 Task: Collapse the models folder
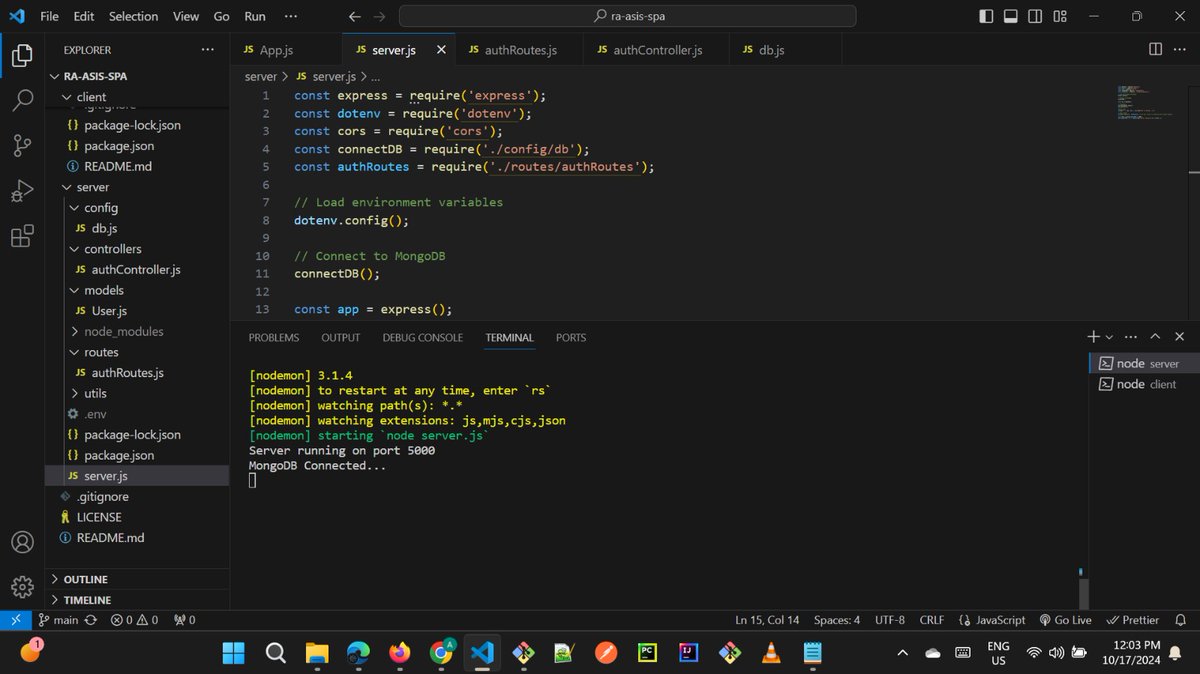(x=138, y=290)
